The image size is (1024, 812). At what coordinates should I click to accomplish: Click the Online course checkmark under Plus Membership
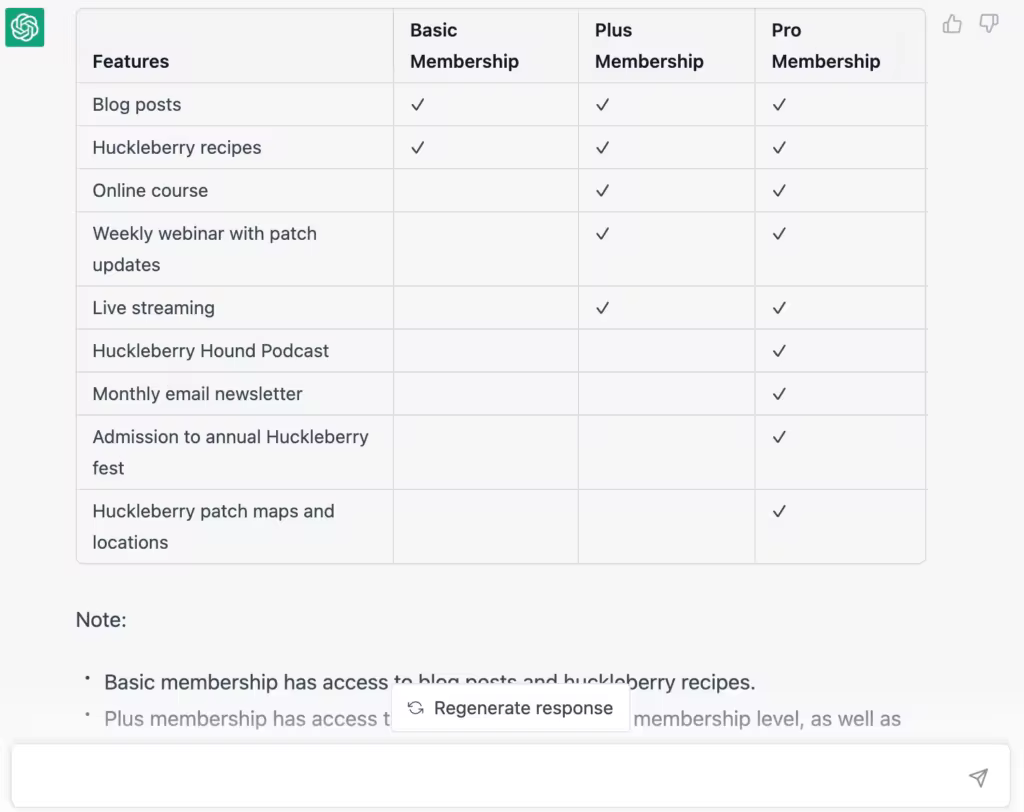603,191
